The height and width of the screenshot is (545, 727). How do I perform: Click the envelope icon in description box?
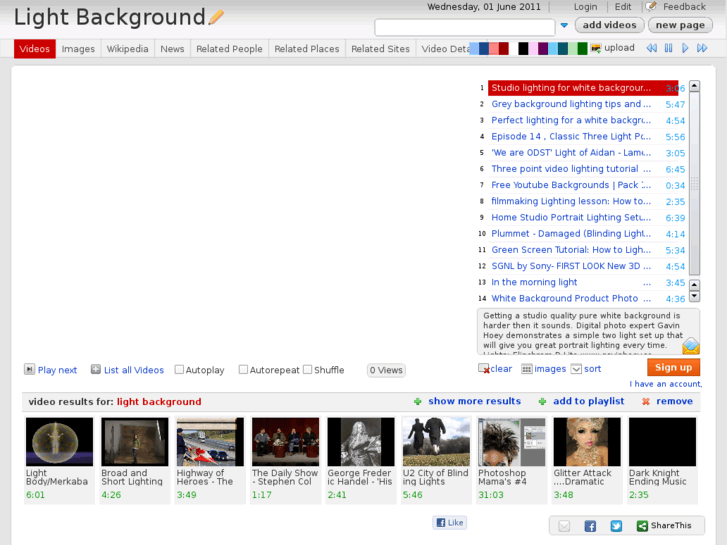(x=690, y=346)
